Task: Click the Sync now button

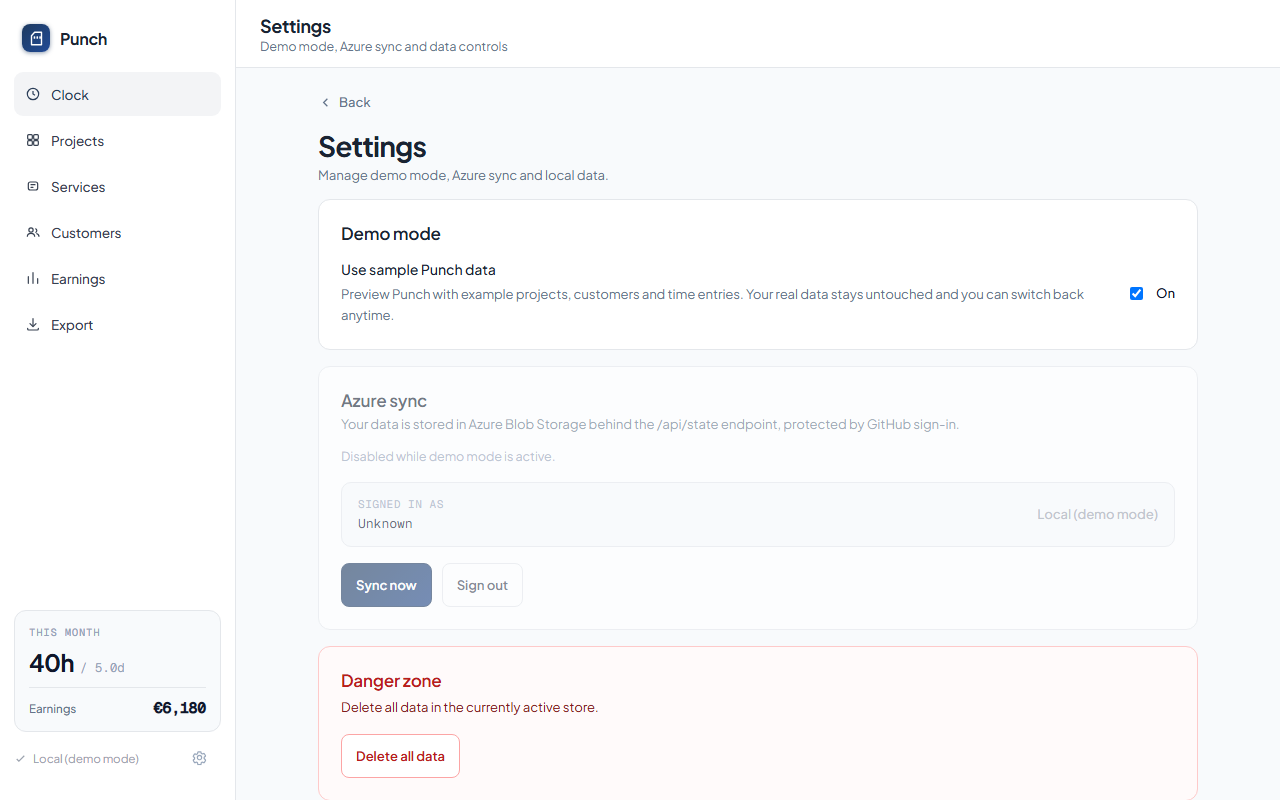Action: click(x=386, y=585)
